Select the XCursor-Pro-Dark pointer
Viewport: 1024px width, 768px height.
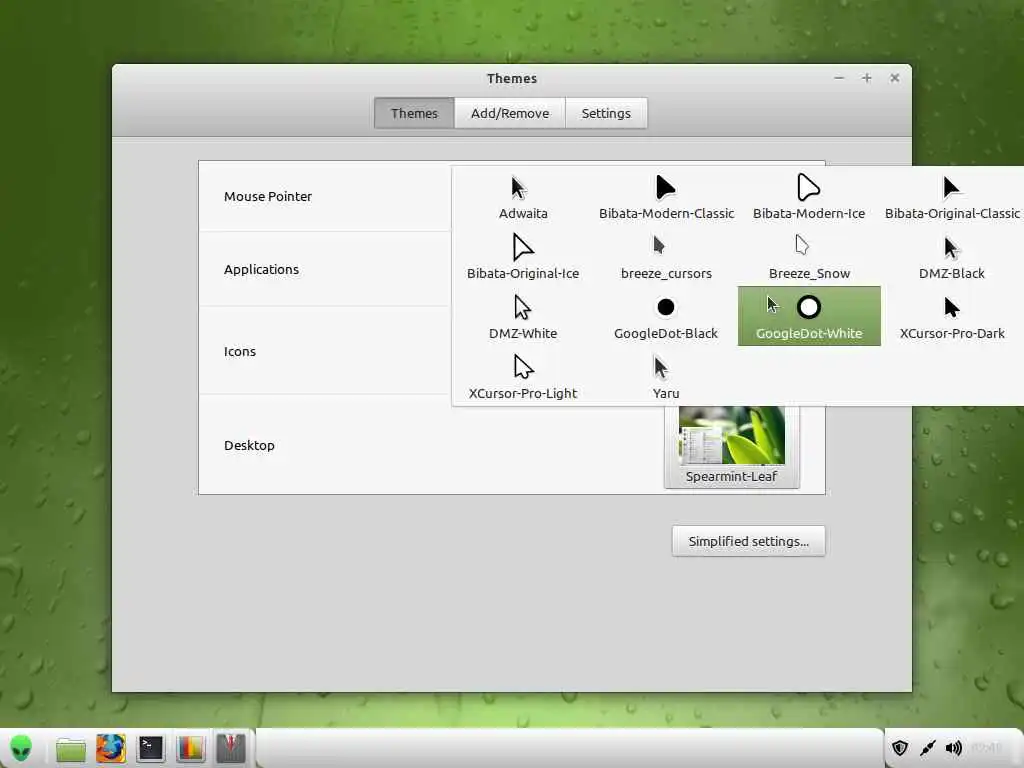pos(952,317)
